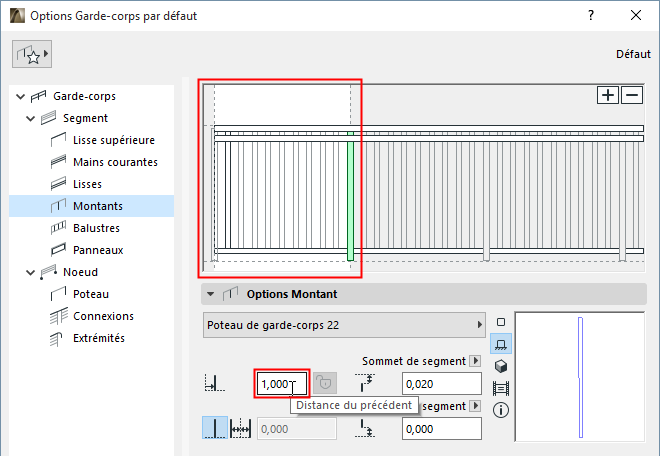Select the Segment tree item
This screenshot has height=456, width=660.
click(85, 118)
